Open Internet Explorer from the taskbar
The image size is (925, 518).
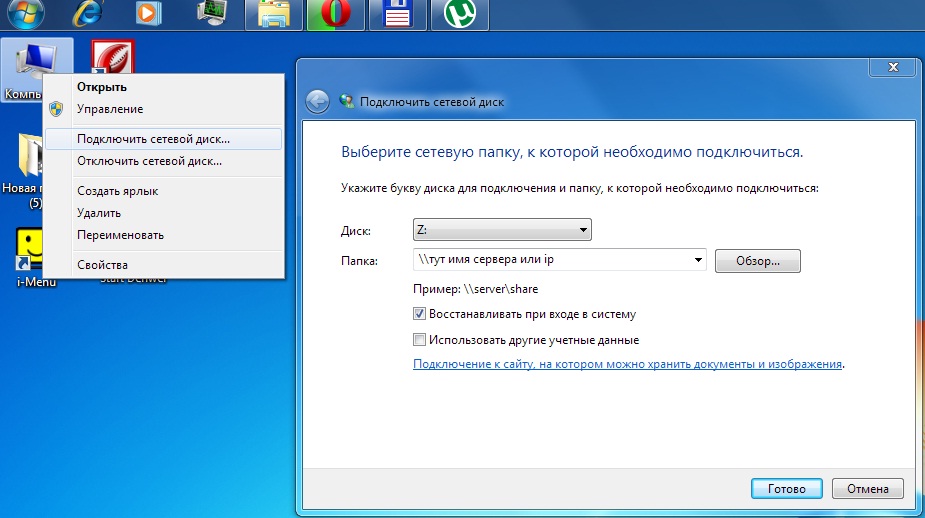pyautogui.click(x=88, y=14)
